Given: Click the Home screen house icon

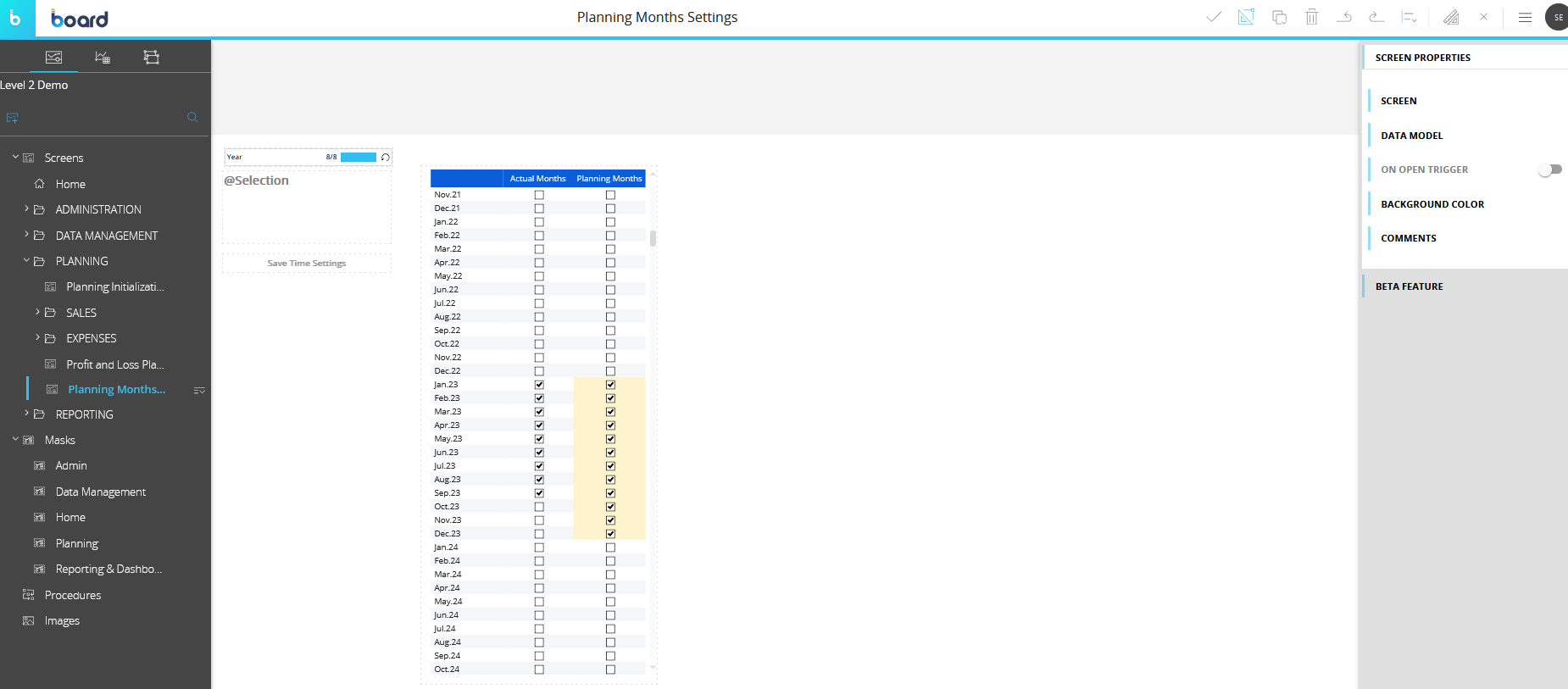Looking at the screenshot, I should (39, 184).
